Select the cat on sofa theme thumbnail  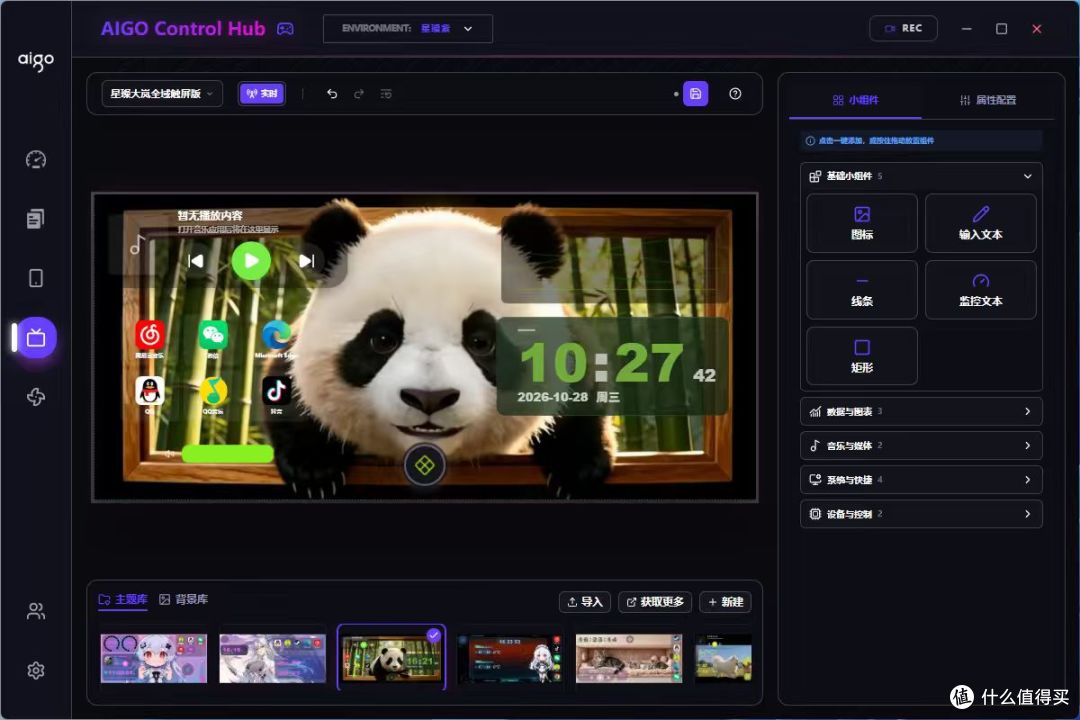(629, 658)
